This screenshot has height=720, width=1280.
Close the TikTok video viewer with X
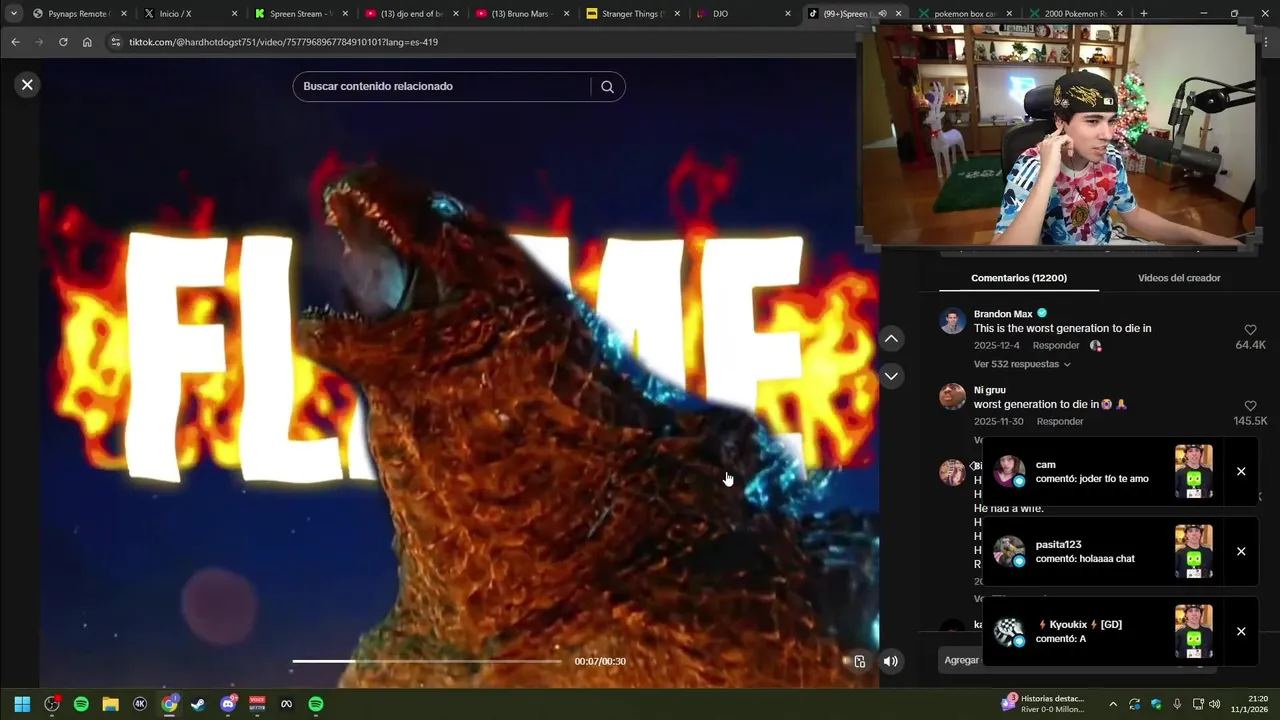(x=27, y=85)
